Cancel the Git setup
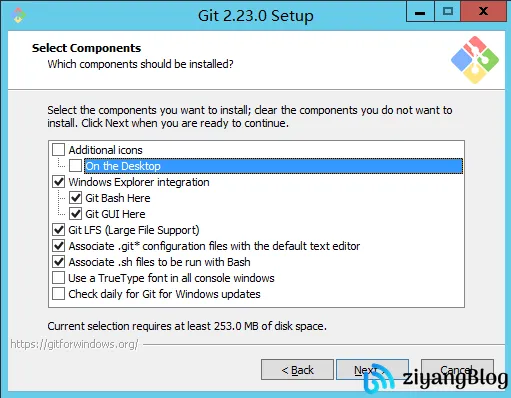This screenshot has height=398, width=511. 457,370
